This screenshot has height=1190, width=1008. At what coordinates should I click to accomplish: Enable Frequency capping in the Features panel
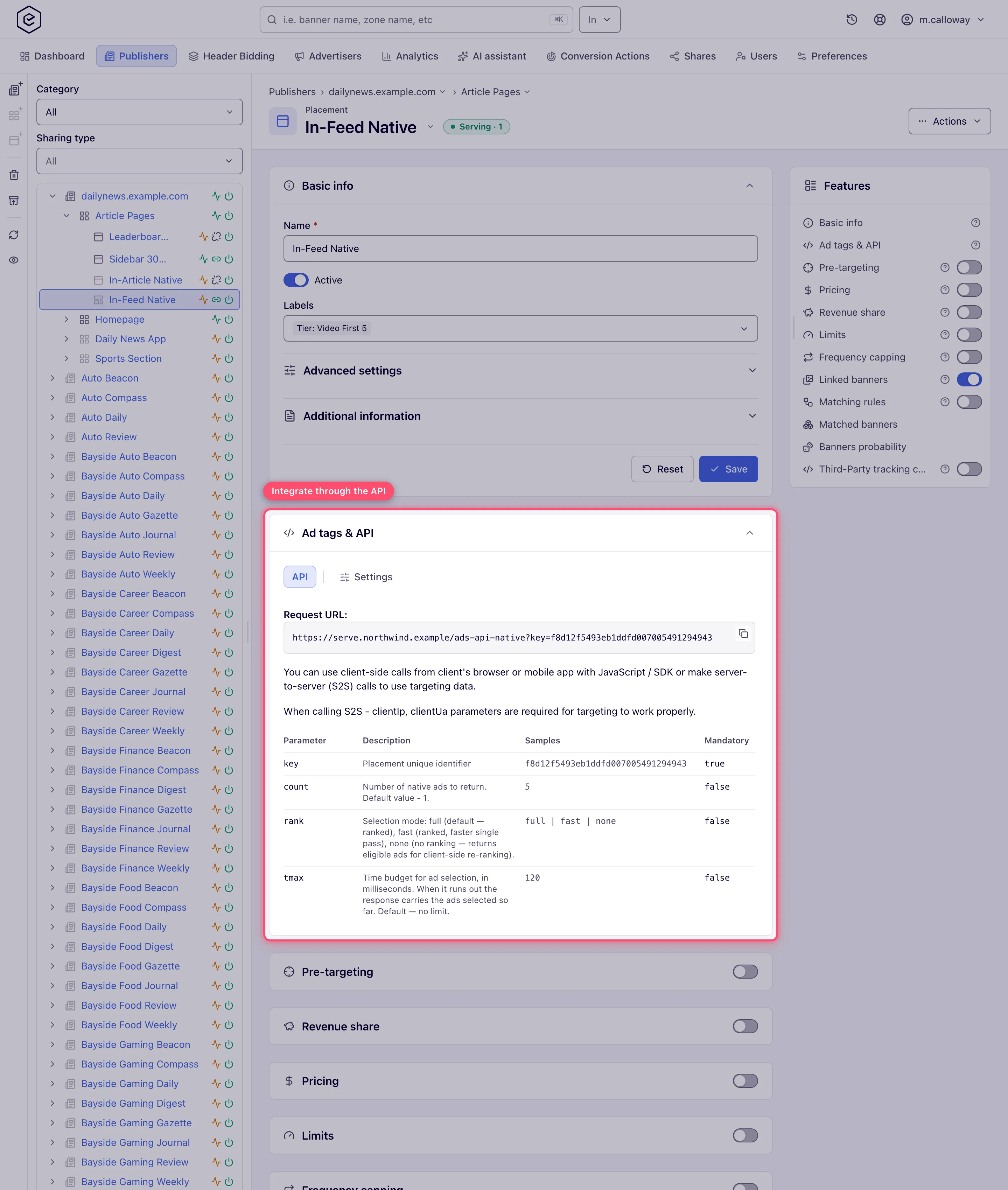point(969,357)
